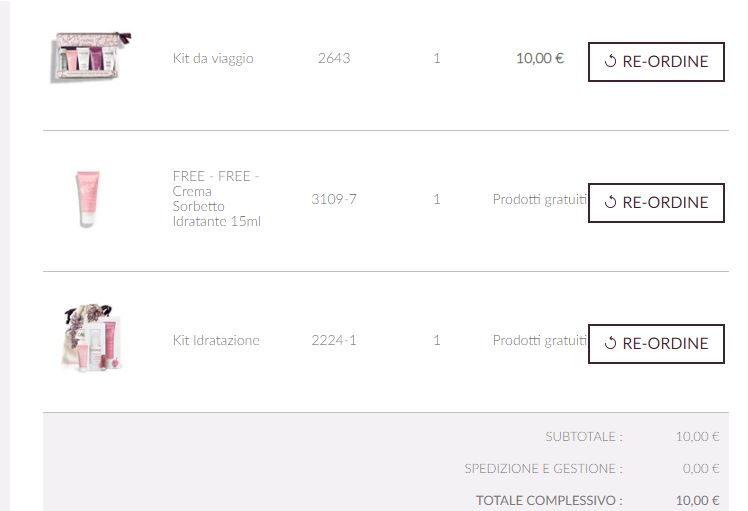
Task: Click Prodotti gratuiti in the Kit Idratazione row
Action: (539, 340)
